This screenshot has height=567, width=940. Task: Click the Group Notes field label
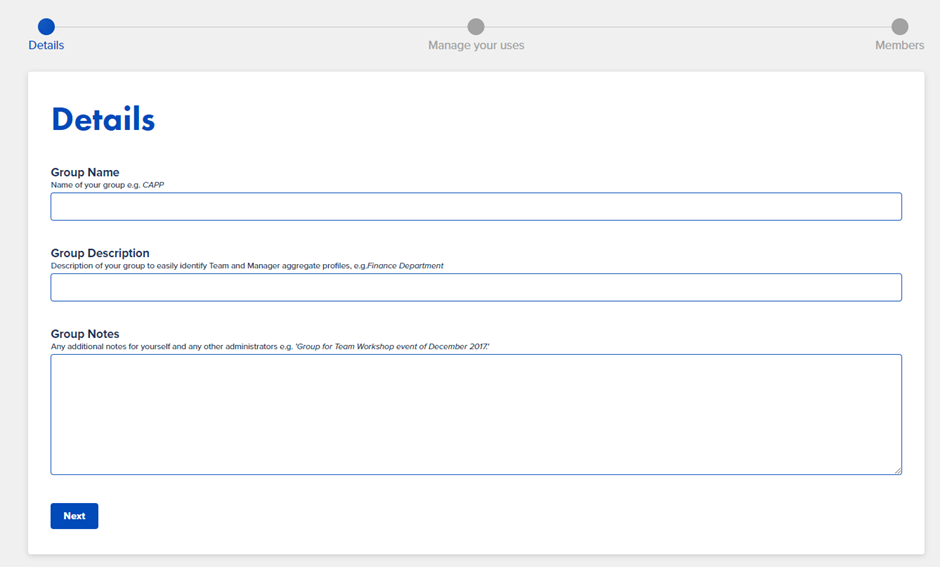pyautogui.click(x=85, y=334)
